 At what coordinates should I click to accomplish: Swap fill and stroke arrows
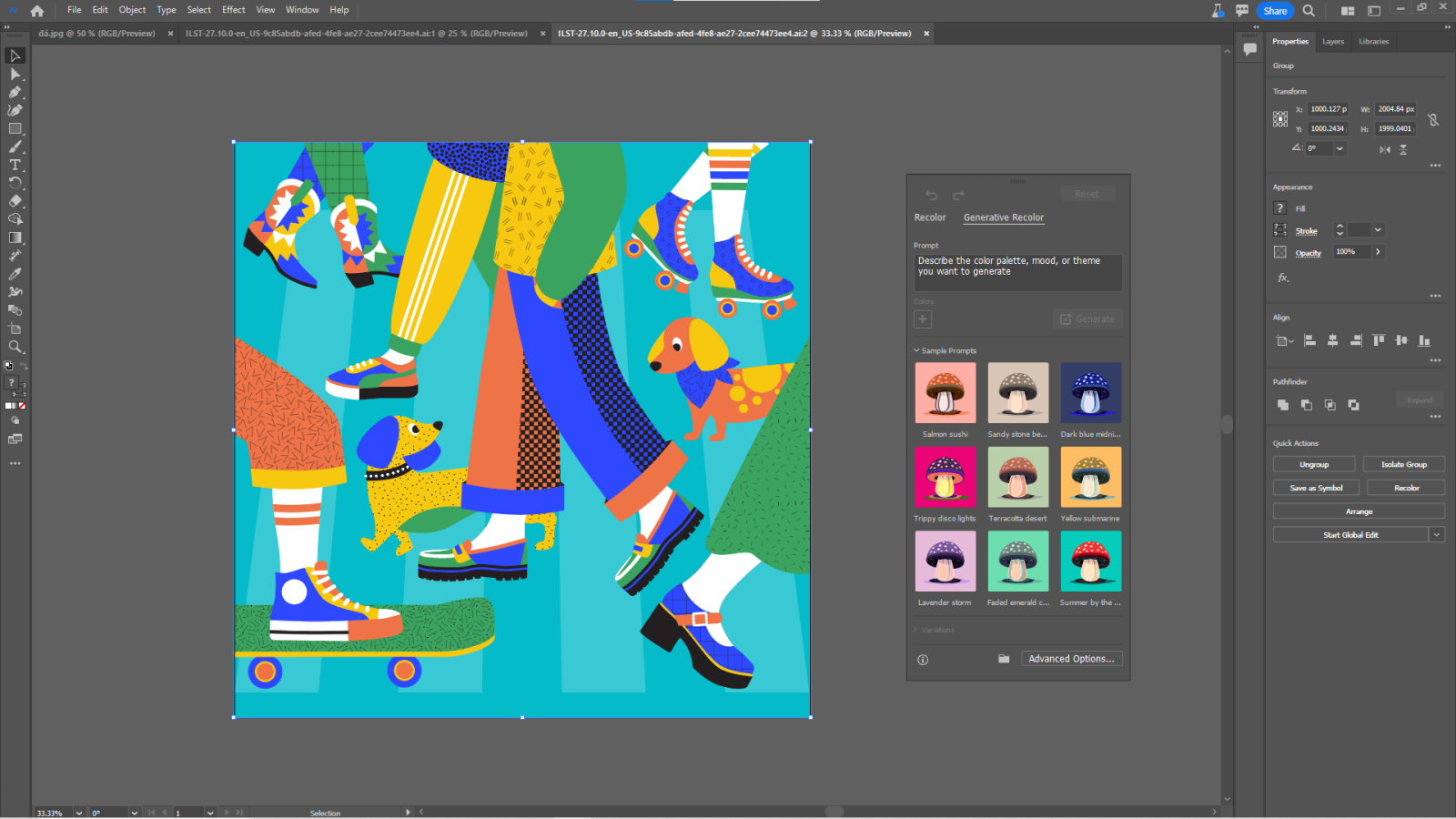click(23, 366)
